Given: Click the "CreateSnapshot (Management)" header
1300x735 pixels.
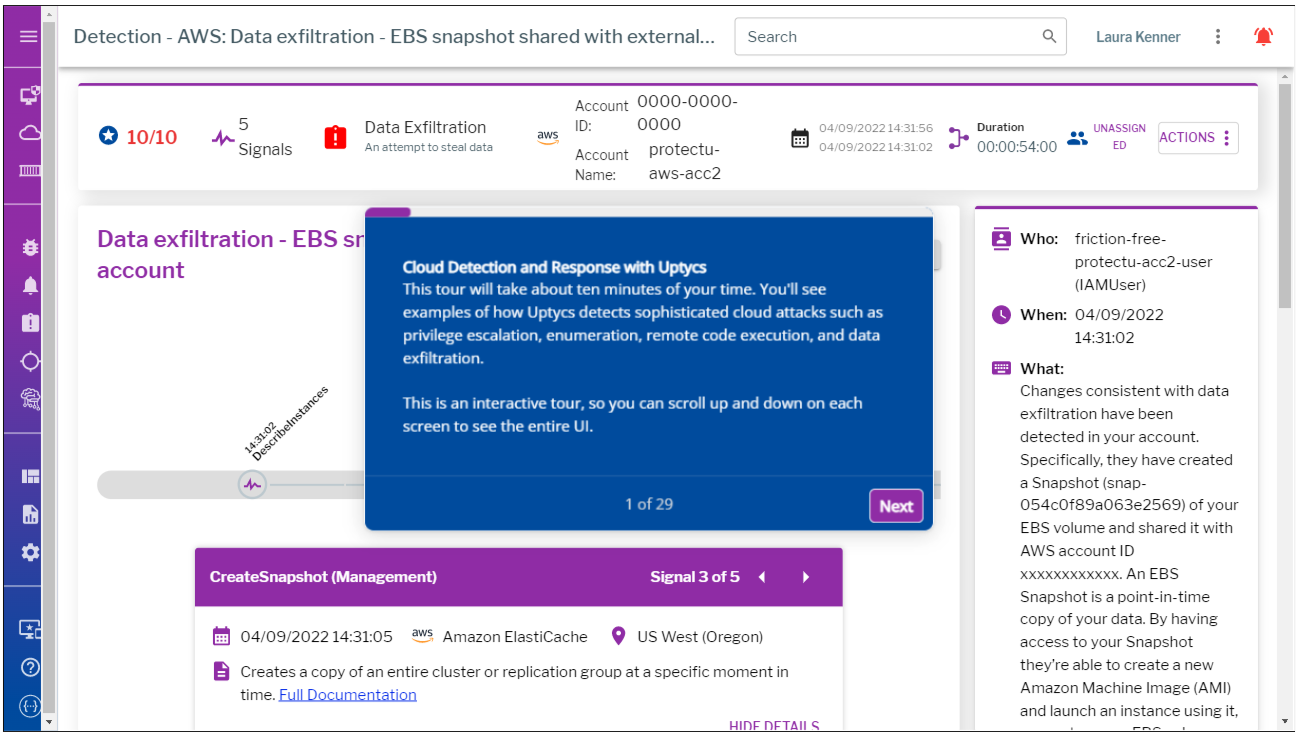Looking at the screenshot, I should (323, 577).
